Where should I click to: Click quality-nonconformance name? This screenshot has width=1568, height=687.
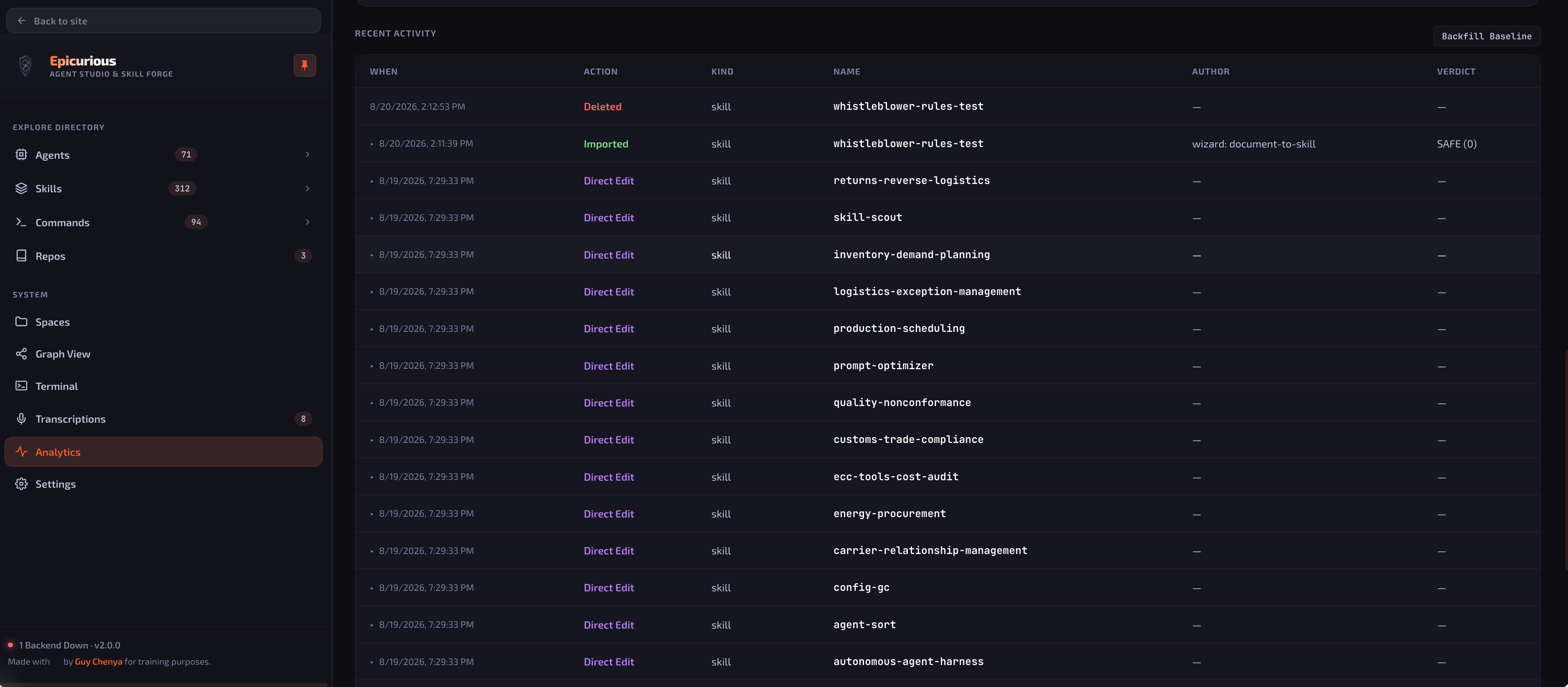tap(902, 403)
